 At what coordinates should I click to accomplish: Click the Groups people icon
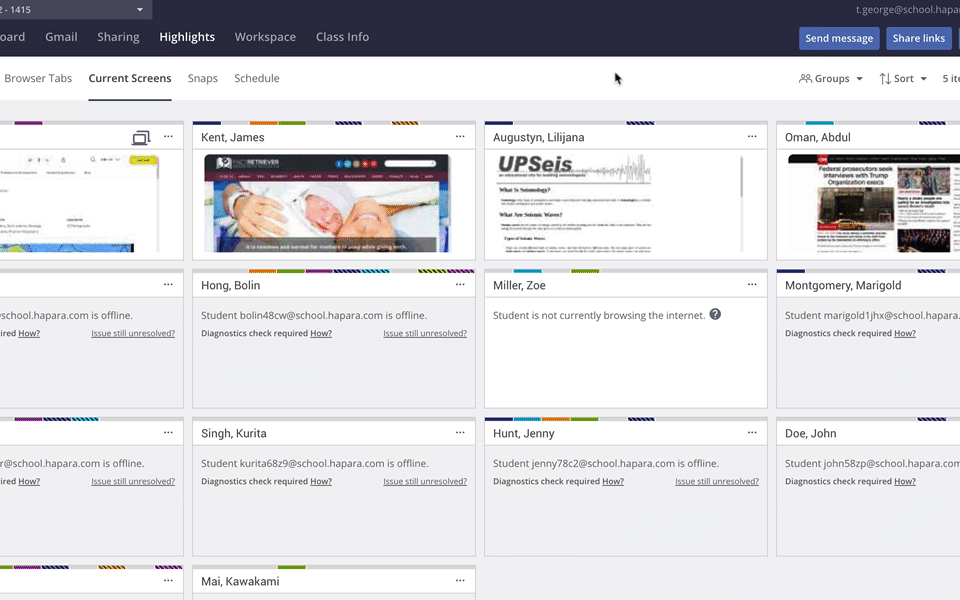805,78
